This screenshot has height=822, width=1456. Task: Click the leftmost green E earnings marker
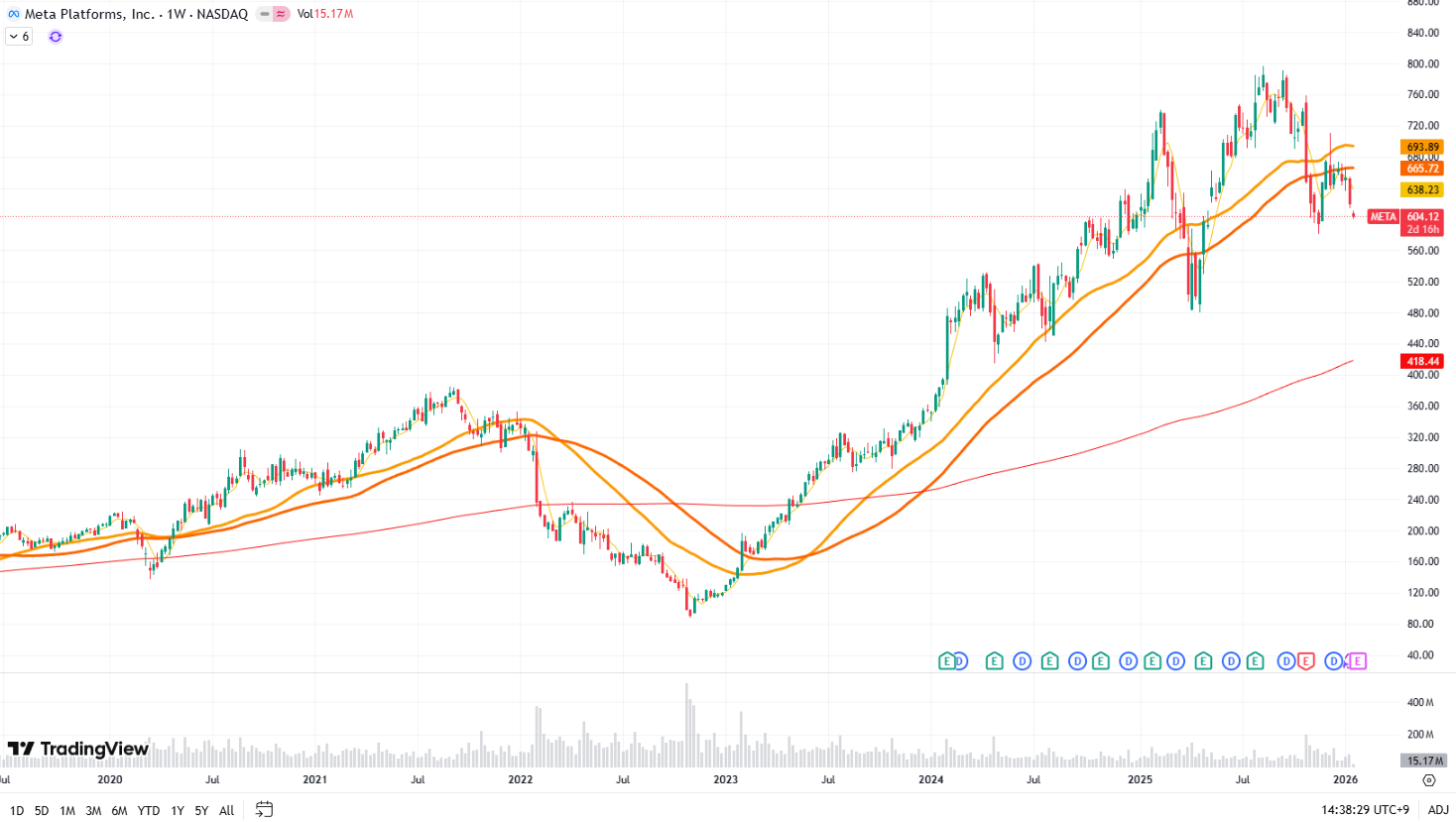pos(946,661)
